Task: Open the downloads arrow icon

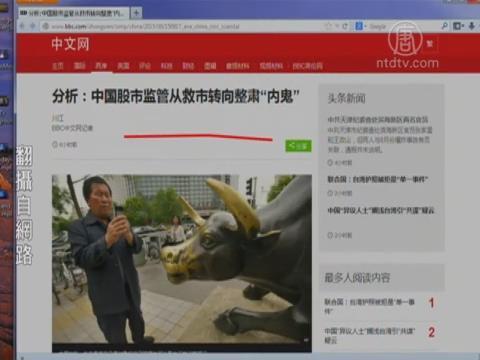Action: (x=472, y=26)
